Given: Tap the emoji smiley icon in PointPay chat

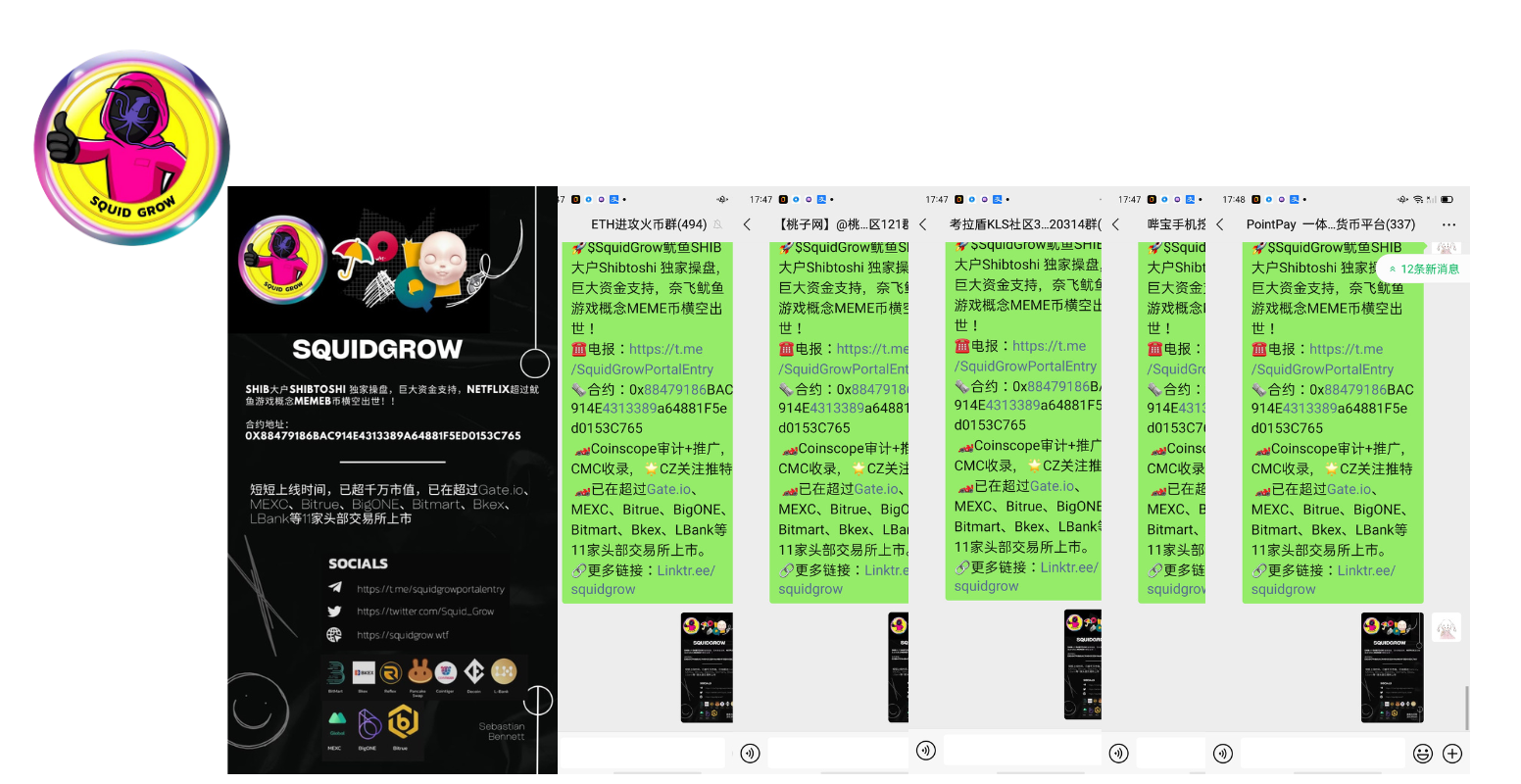Looking at the screenshot, I should pos(1423,754).
